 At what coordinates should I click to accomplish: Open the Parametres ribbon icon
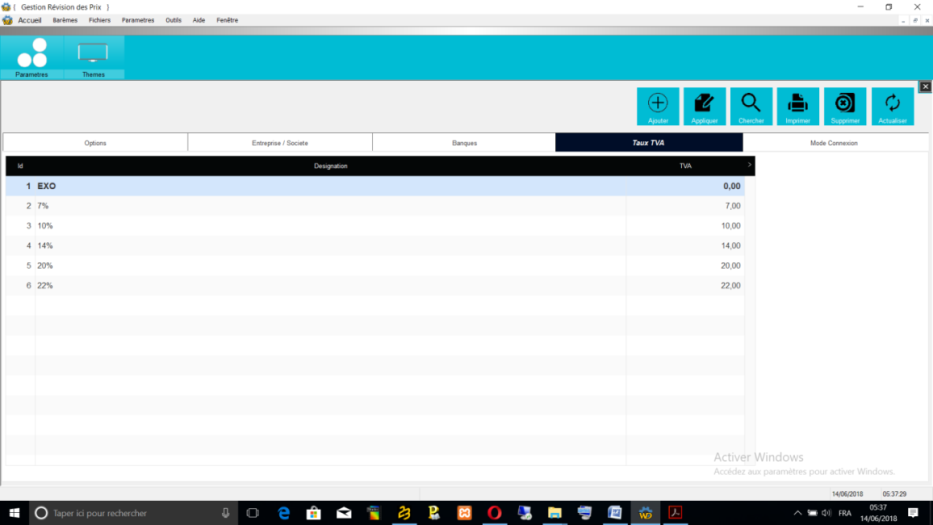[x=32, y=57]
